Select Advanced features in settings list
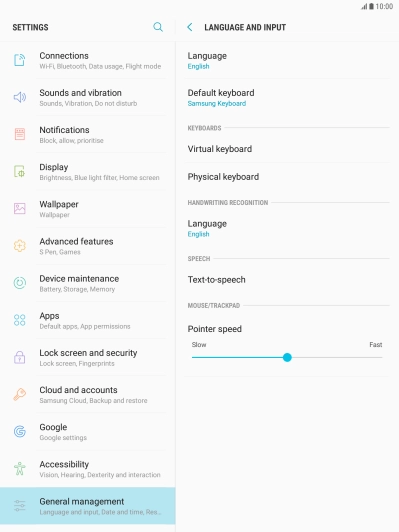Viewport: 399px width, 532px height. (88, 246)
